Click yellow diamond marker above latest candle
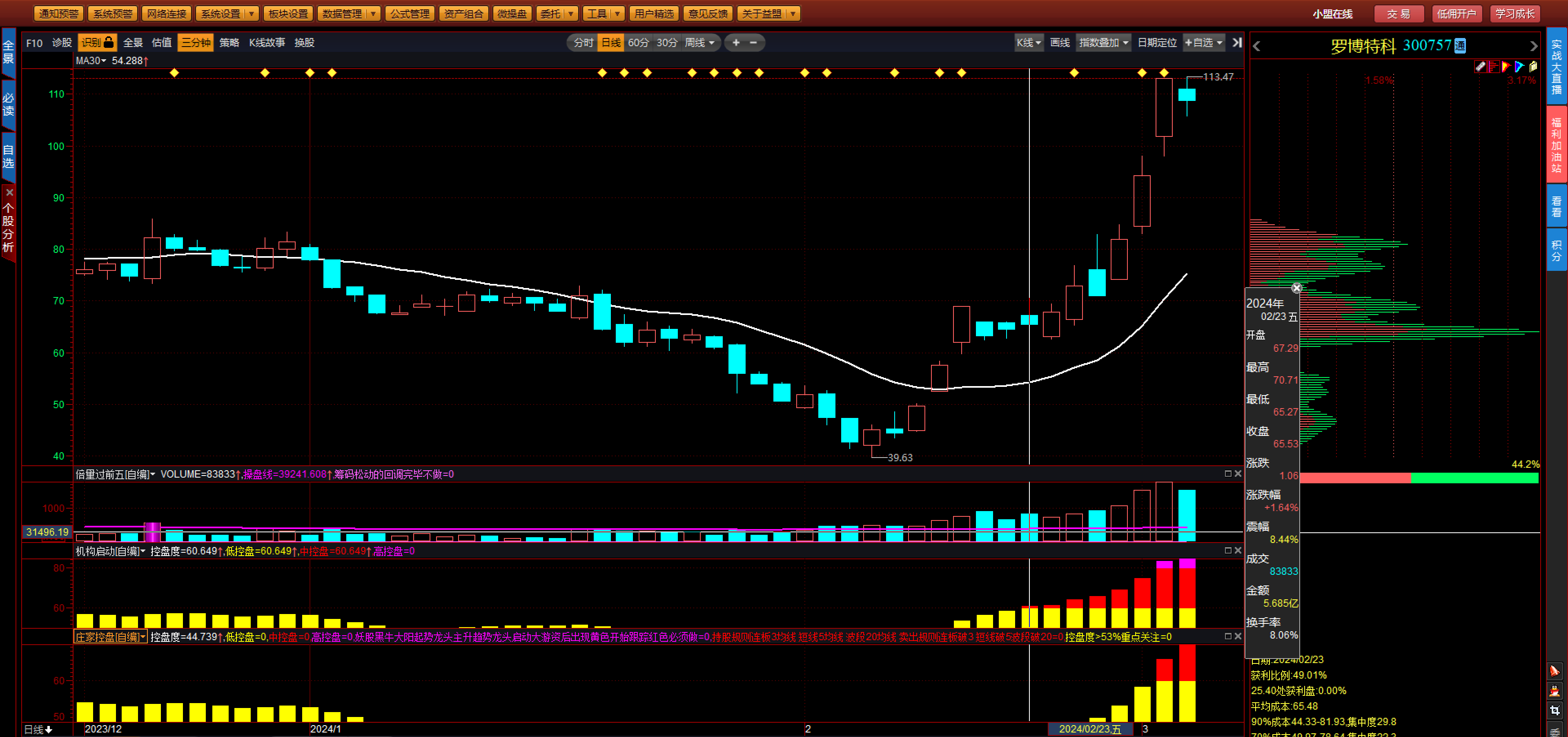This screenshot has height=737, width=1568. click(x=1164, y=73)
